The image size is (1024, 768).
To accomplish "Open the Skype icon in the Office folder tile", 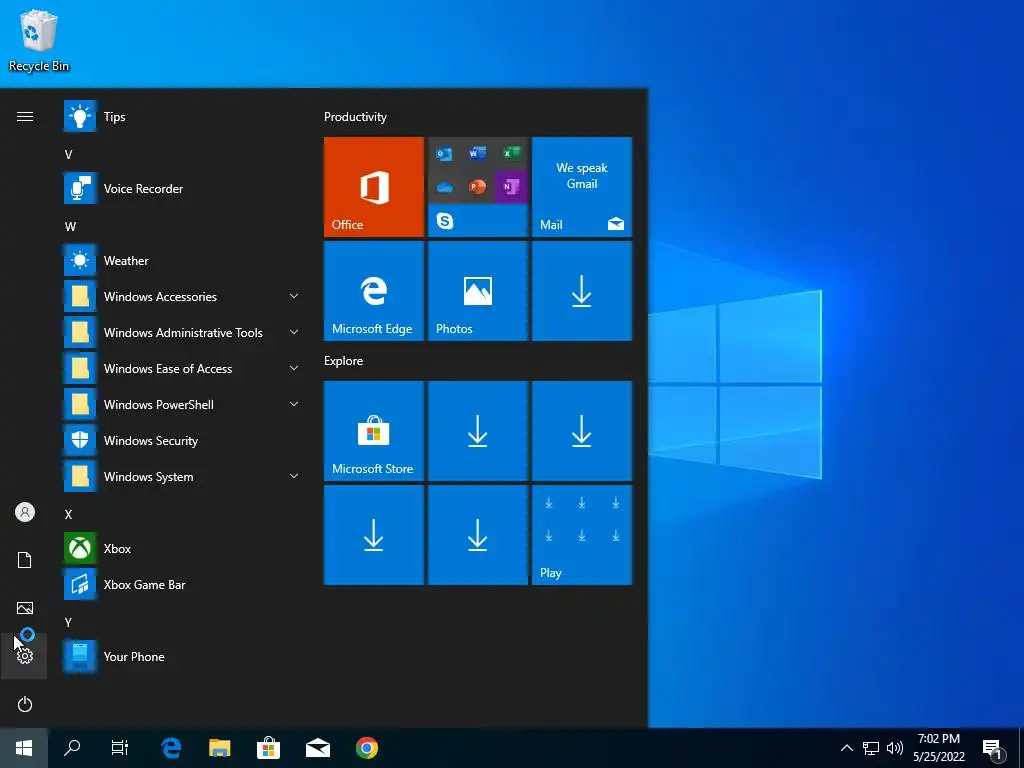I will tap(445, 221).
